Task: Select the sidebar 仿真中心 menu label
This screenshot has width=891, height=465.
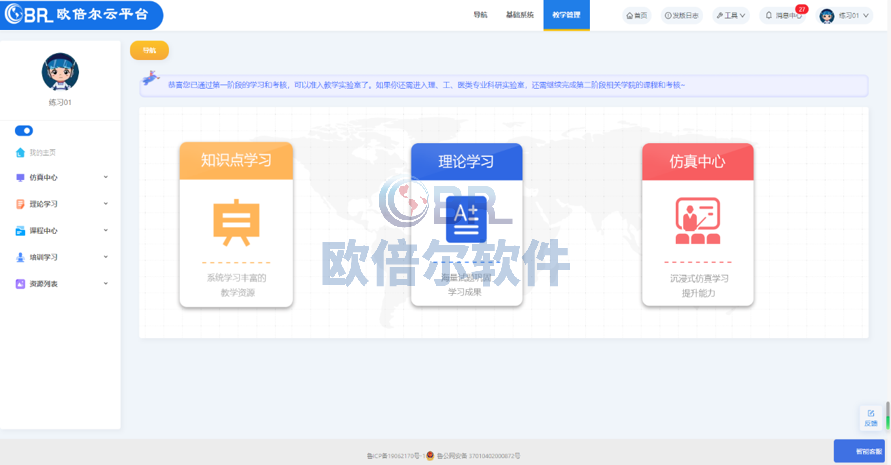Action: (44, 178)
